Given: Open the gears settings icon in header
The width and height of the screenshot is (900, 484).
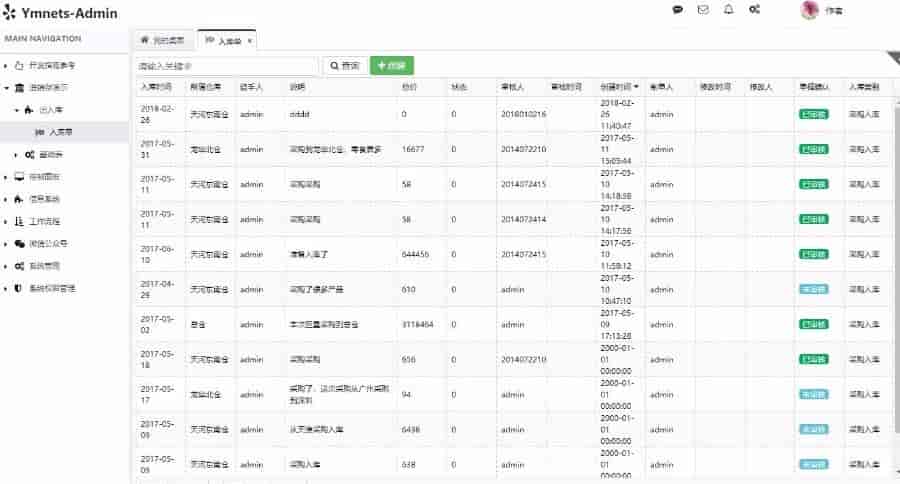Looking at the screenshot, I should point(754,9).
